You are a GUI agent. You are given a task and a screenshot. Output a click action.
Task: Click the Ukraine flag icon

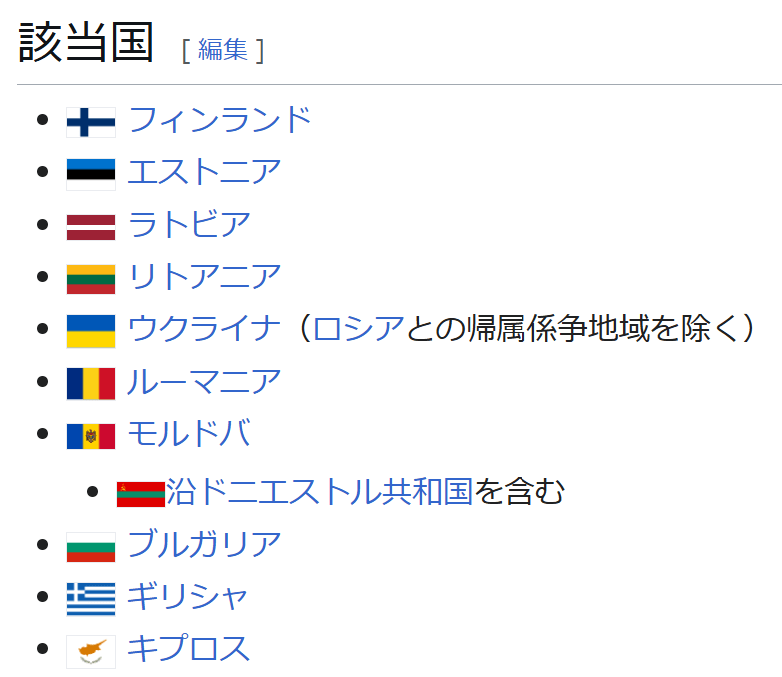[91, 330]
